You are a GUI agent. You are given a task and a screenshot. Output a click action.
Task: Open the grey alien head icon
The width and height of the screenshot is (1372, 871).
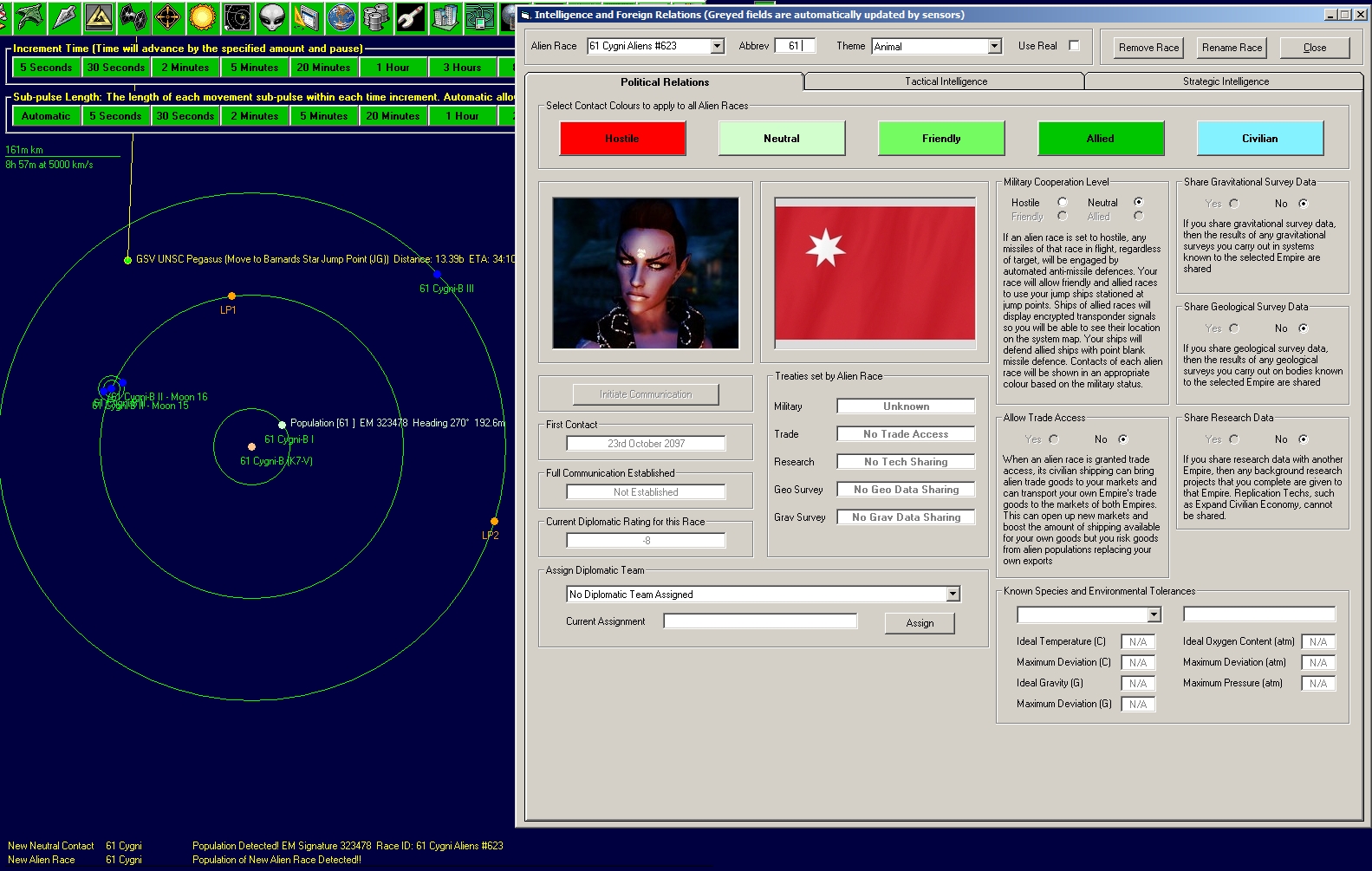click(272, 16)
